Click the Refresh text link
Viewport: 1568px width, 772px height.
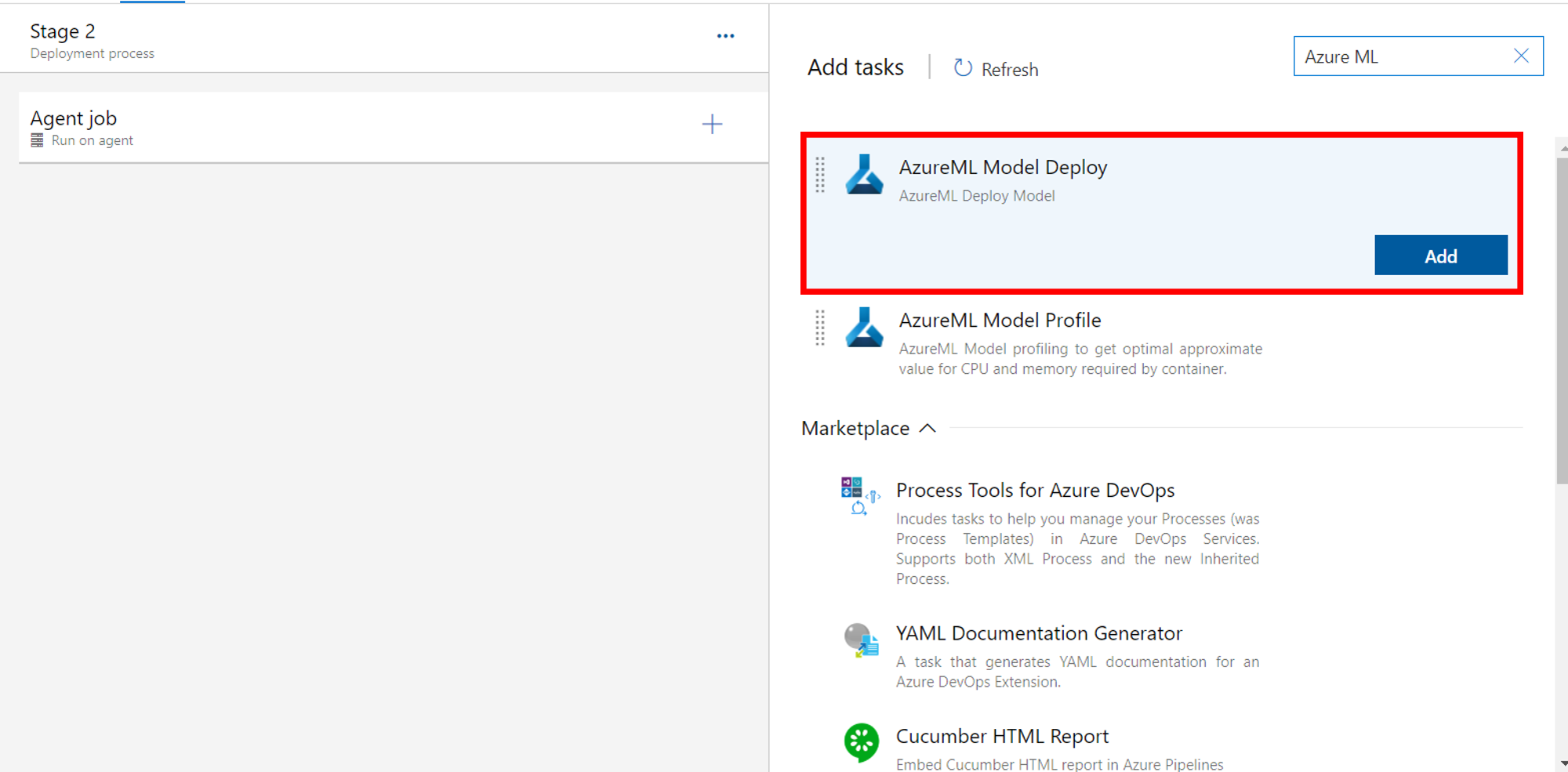coord(1010,70)
